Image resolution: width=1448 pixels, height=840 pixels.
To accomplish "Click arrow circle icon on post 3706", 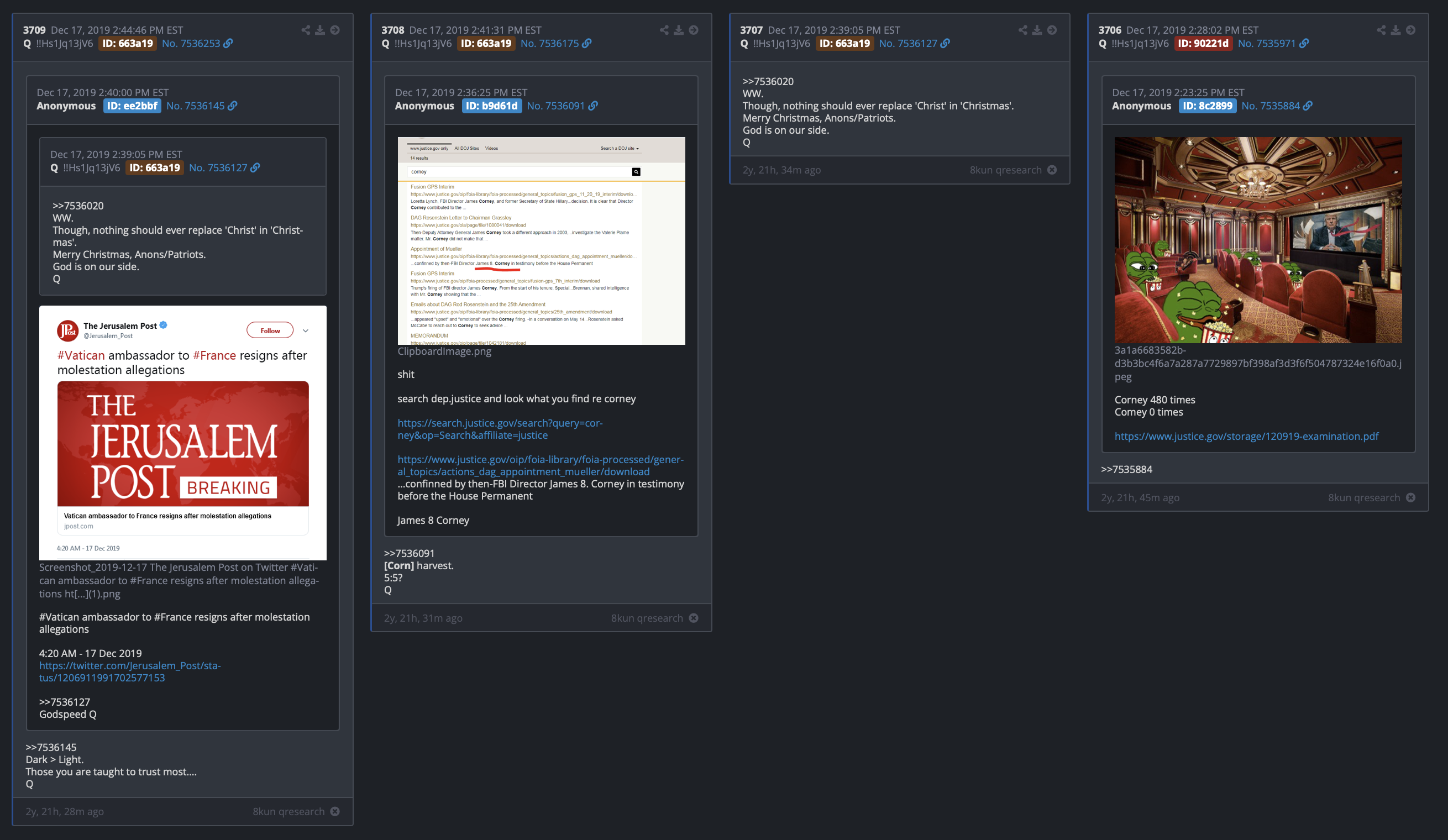I will (1410, 30).
